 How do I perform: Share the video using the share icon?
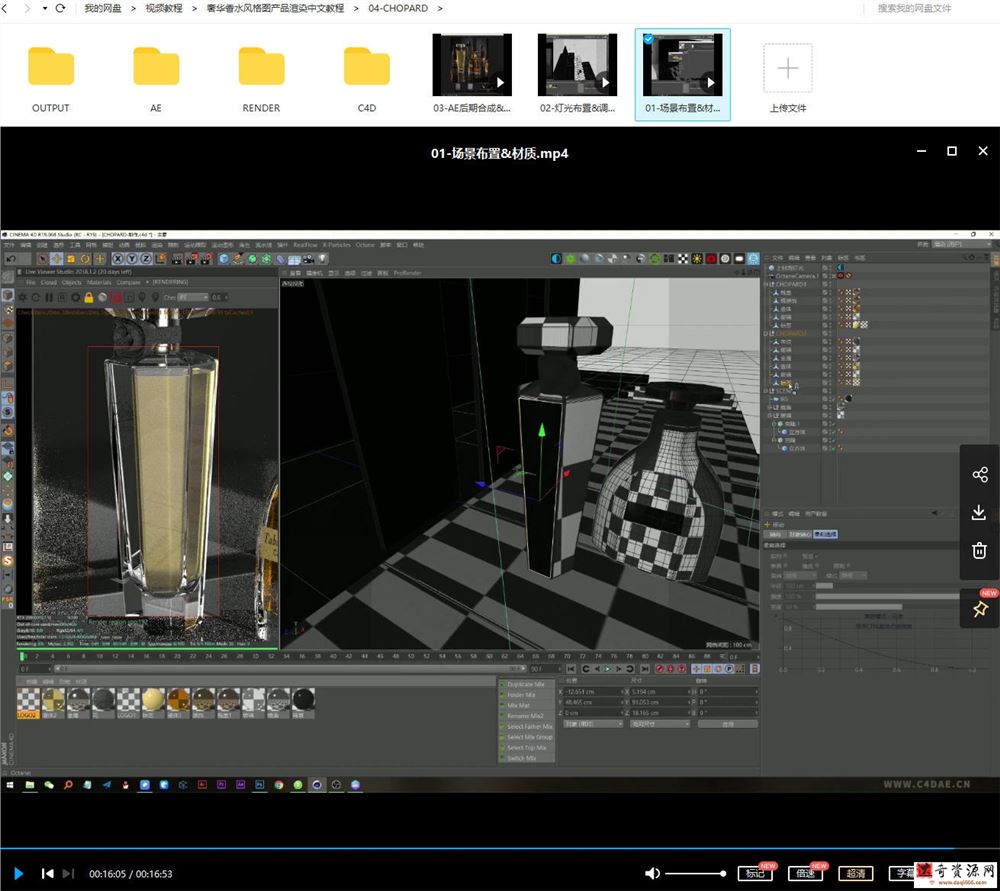pyautogui.click(x=980, y=475)
